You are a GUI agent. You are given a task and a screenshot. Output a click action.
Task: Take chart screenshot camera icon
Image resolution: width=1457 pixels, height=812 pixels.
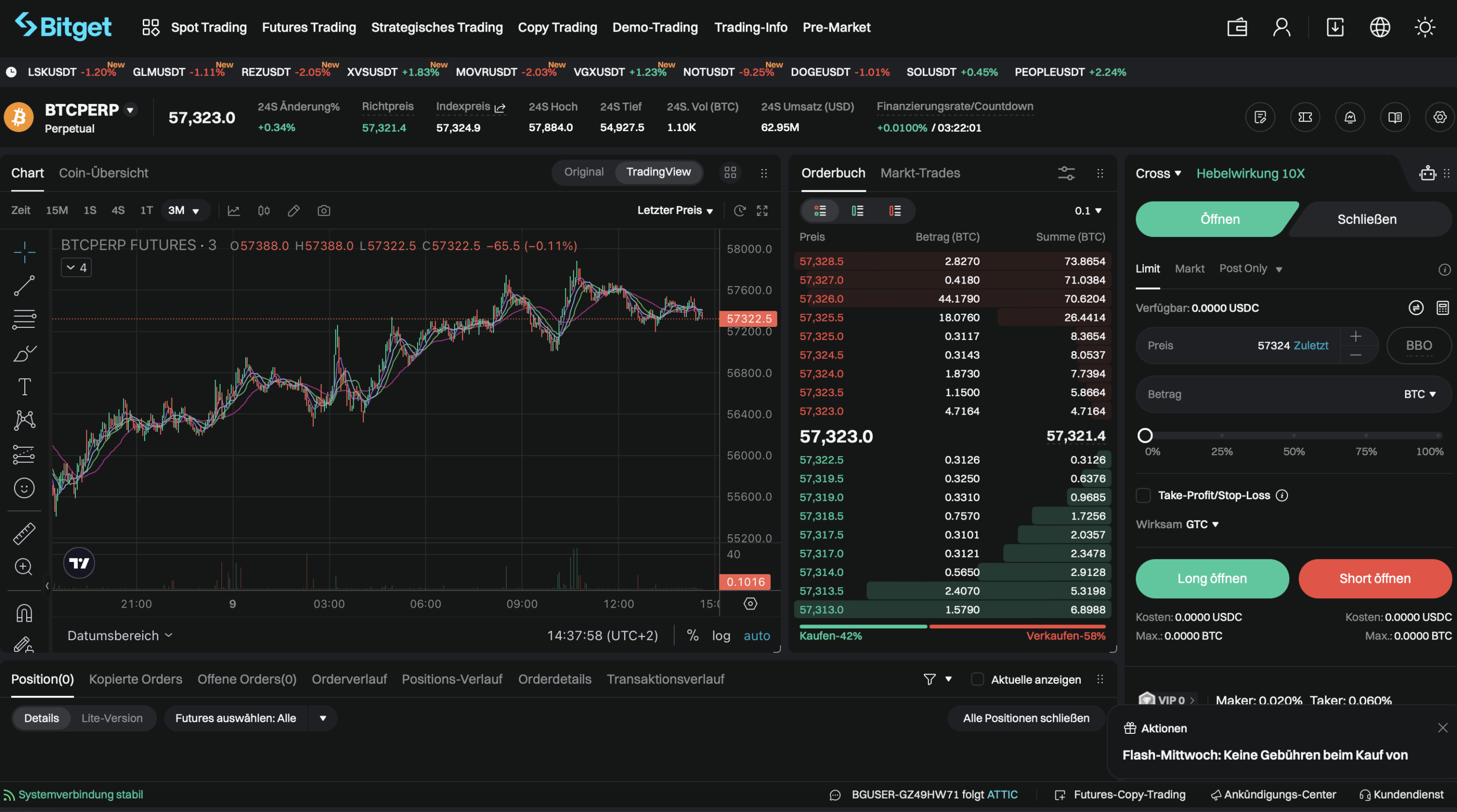323,210
